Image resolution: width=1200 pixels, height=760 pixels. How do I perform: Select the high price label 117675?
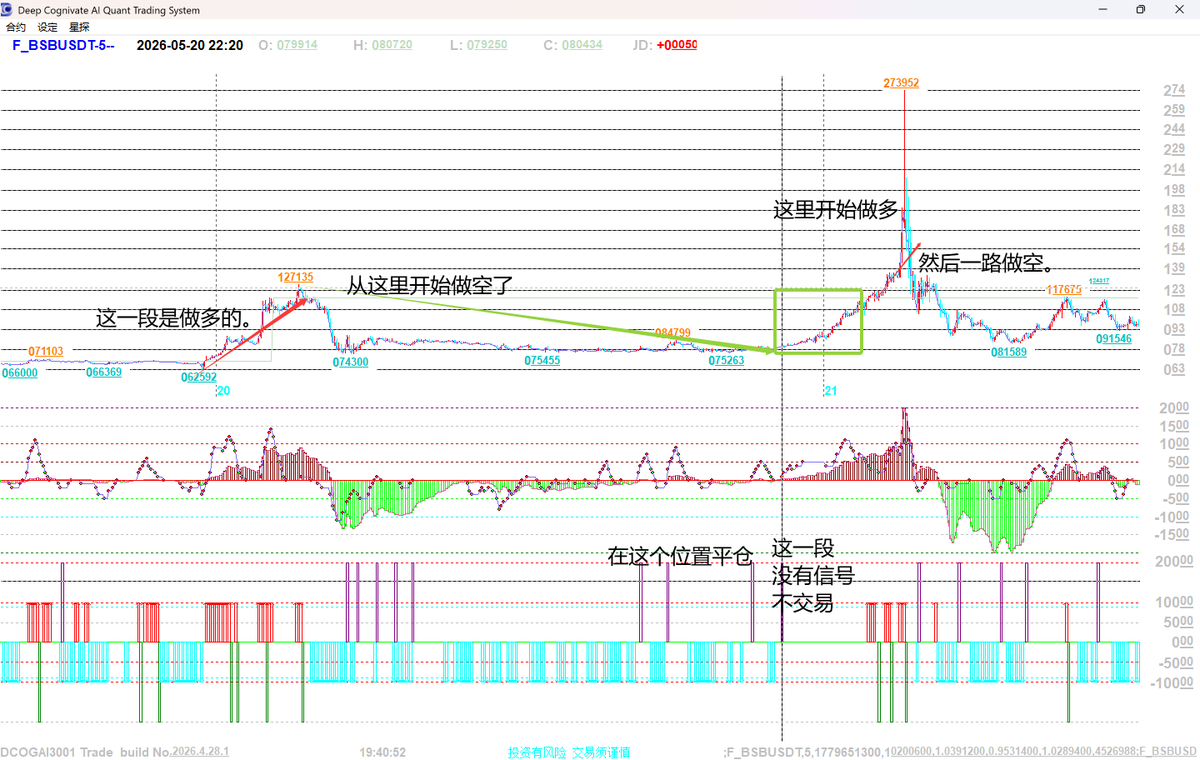1064,290
